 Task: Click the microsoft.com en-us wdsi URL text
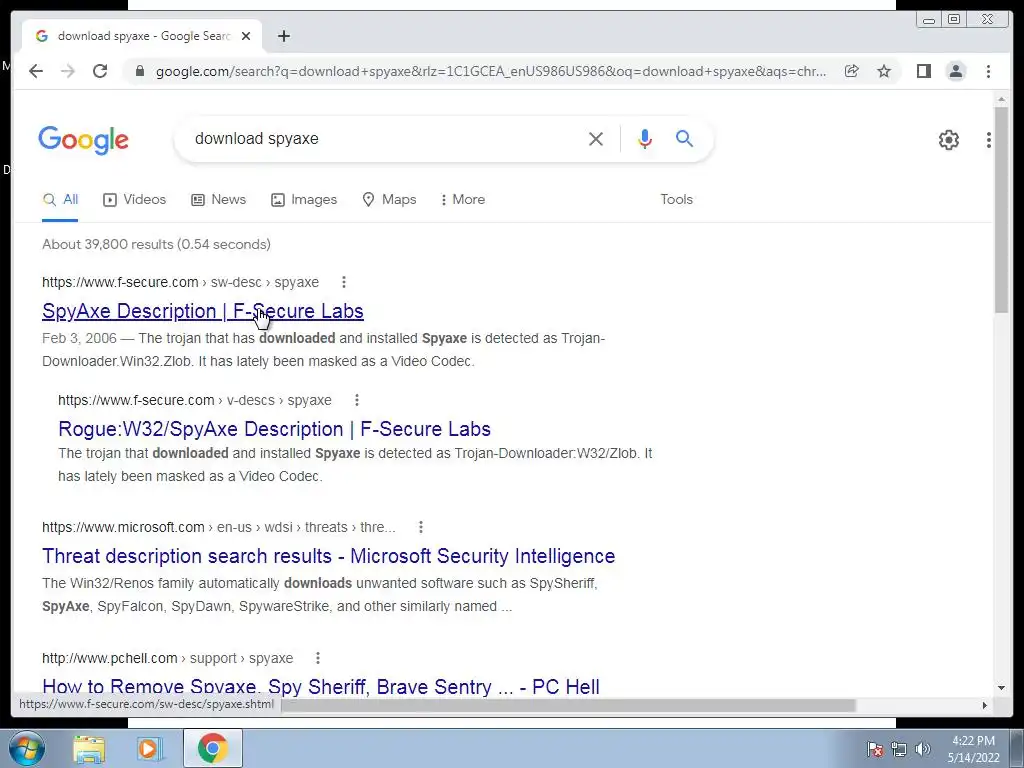click(x=219, y=527)
